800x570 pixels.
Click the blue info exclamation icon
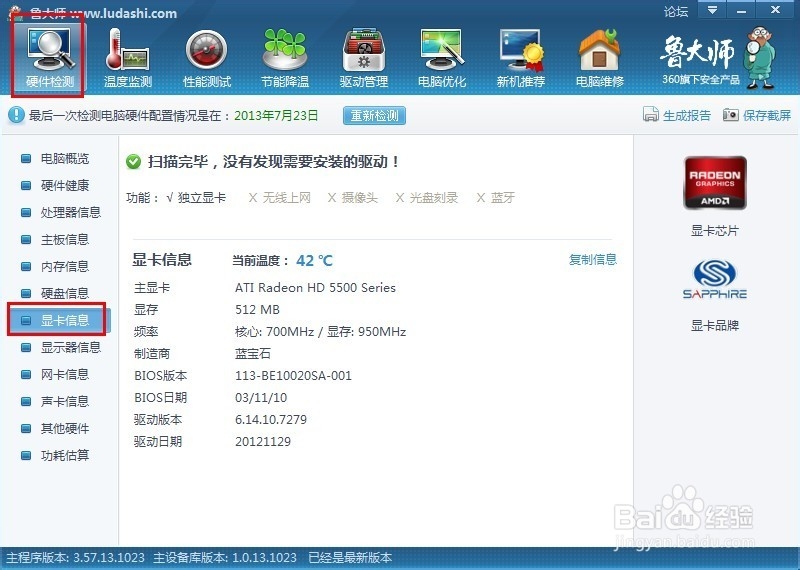[16, 115]
